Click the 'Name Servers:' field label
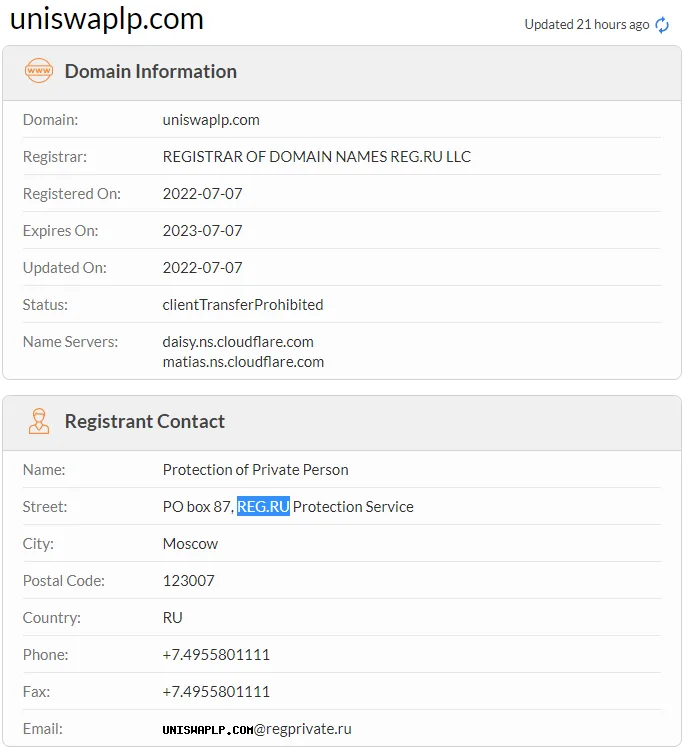Viewport: 695px width, 752px height. [70, 342]
